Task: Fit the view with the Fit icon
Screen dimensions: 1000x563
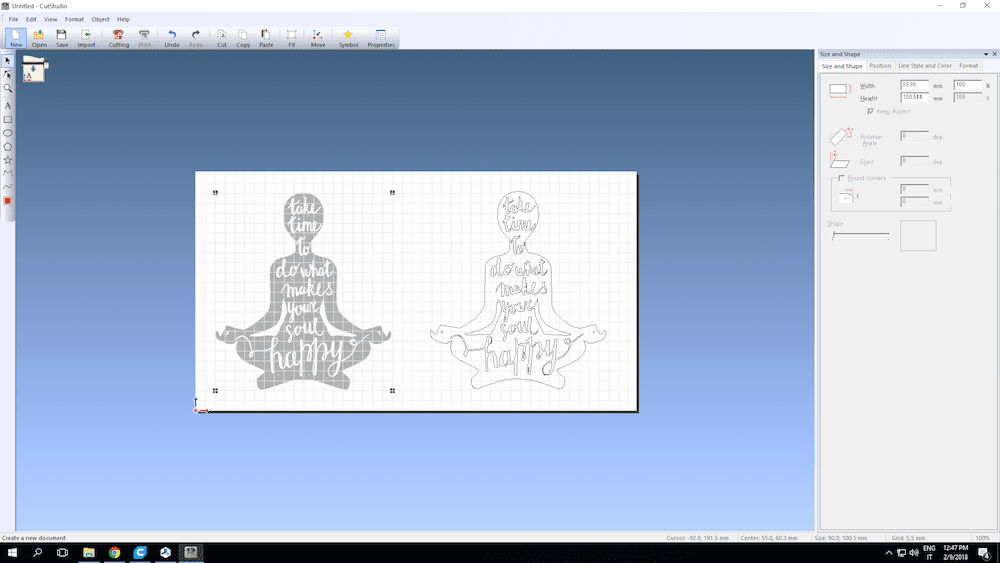Action: coord(291,38)
